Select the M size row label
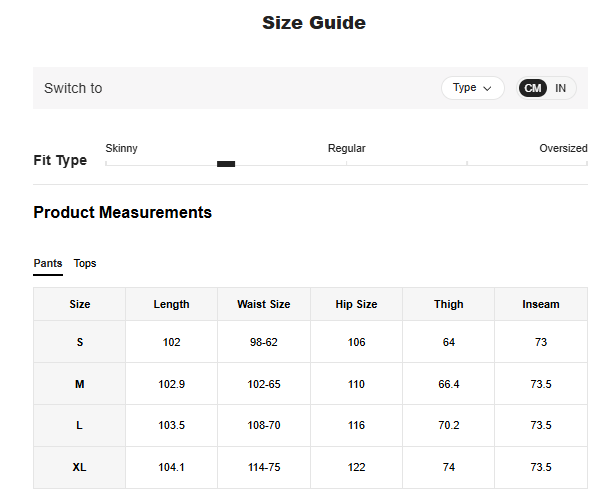Image resolution: width=607 pixels, height=489 pixels. (x=80, y=384)
